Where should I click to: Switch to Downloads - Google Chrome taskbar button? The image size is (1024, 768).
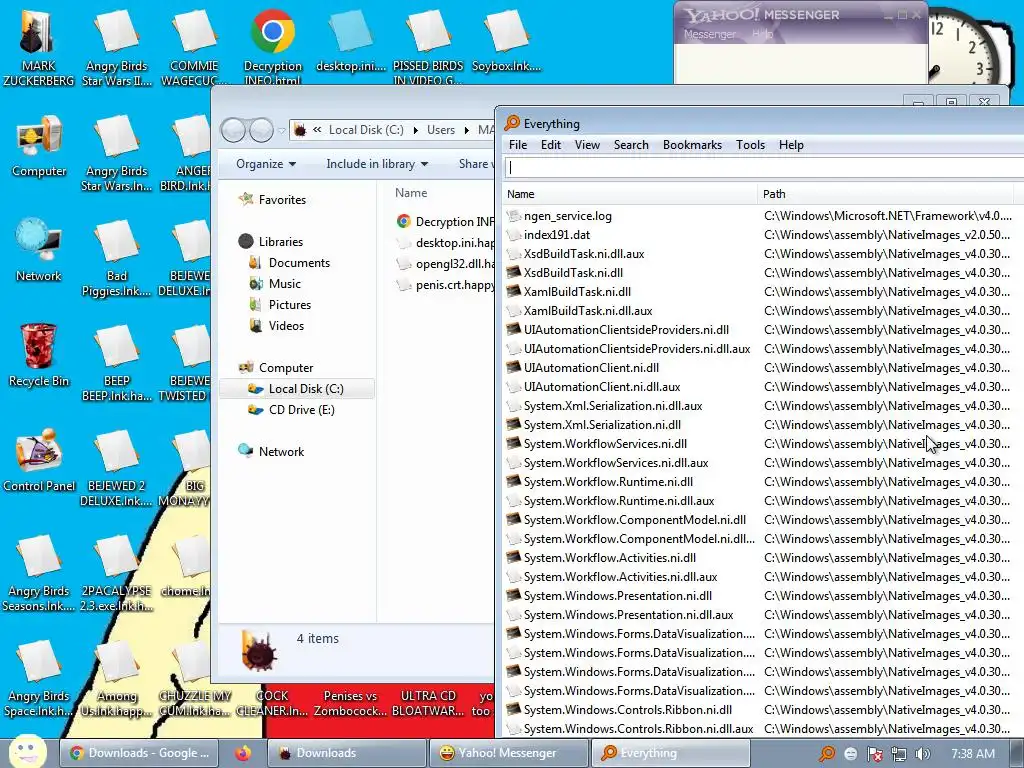141,753
